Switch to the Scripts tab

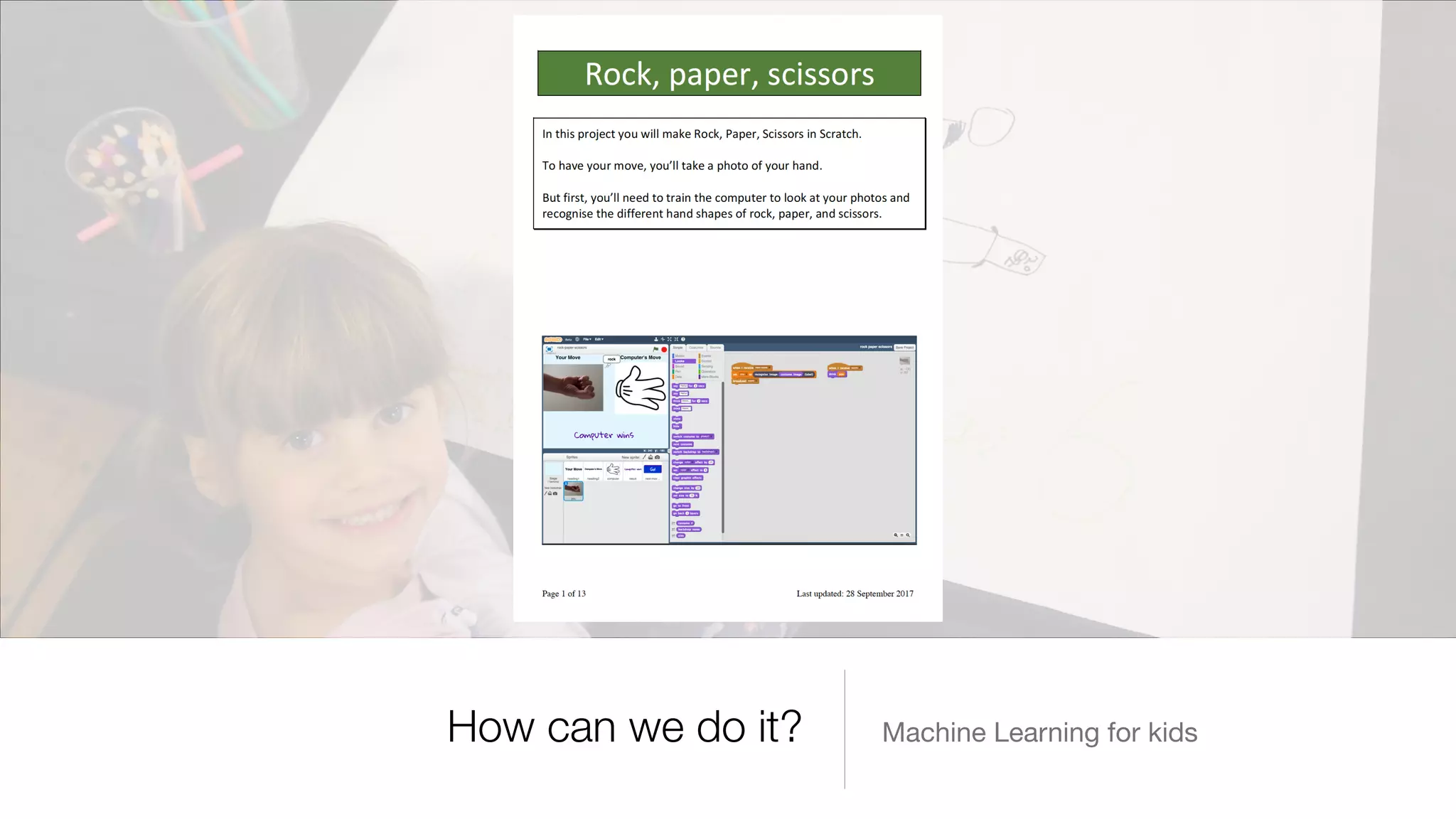[x=678, y=348]
